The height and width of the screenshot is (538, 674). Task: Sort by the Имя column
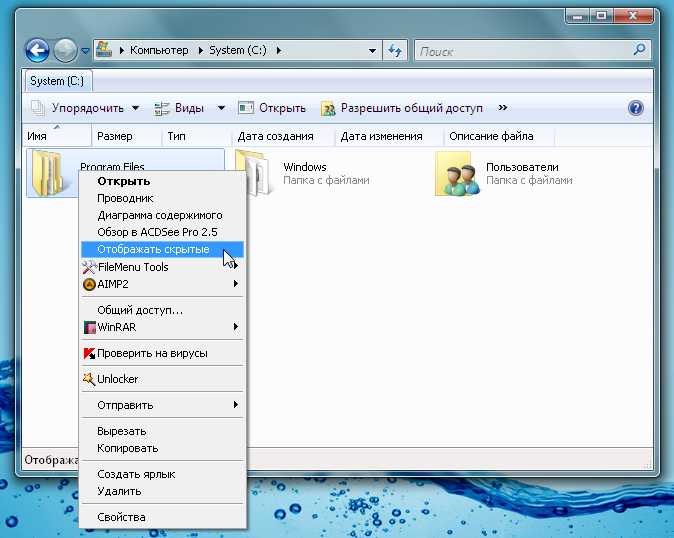(x=56, y=136)
